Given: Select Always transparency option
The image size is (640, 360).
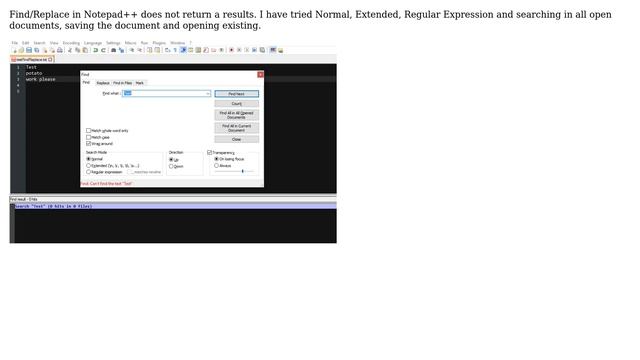Looking at the screenshot, I should [216, 166].
